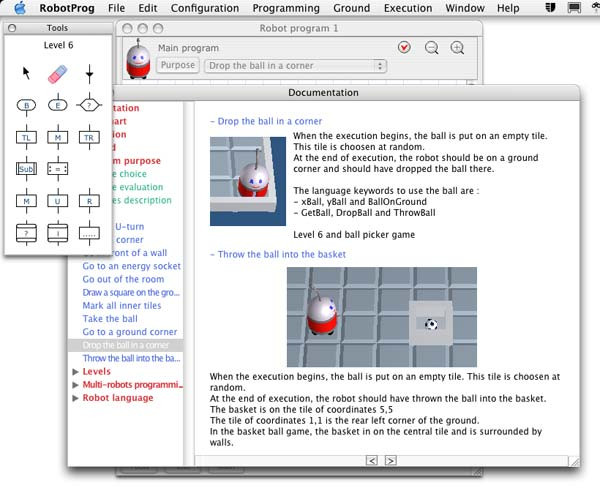Select the pink eraser tool
Screen dimensions: 600x488
pyautogui.click(x=56, y=73)
